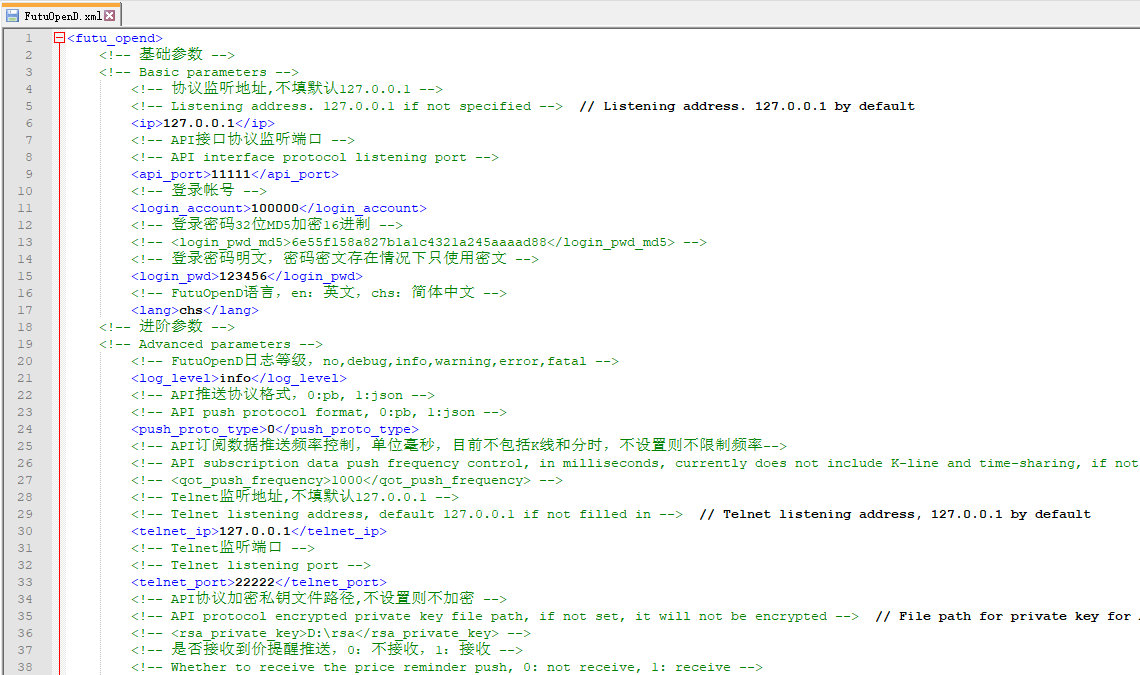Click the commented rsa_private_key path D:\rsa
This screenshot has height=675, width=1140.
(330, 633)
